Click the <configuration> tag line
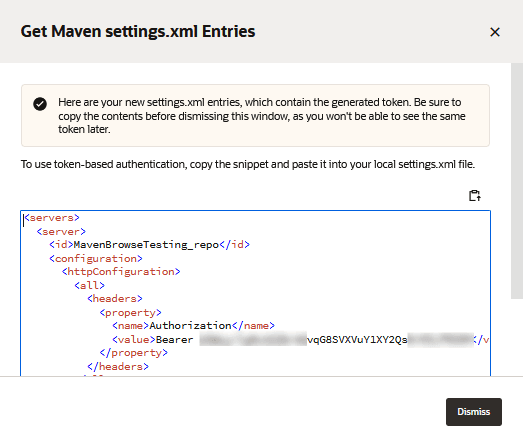Viewport: 523px width, 443px height. 96,259
